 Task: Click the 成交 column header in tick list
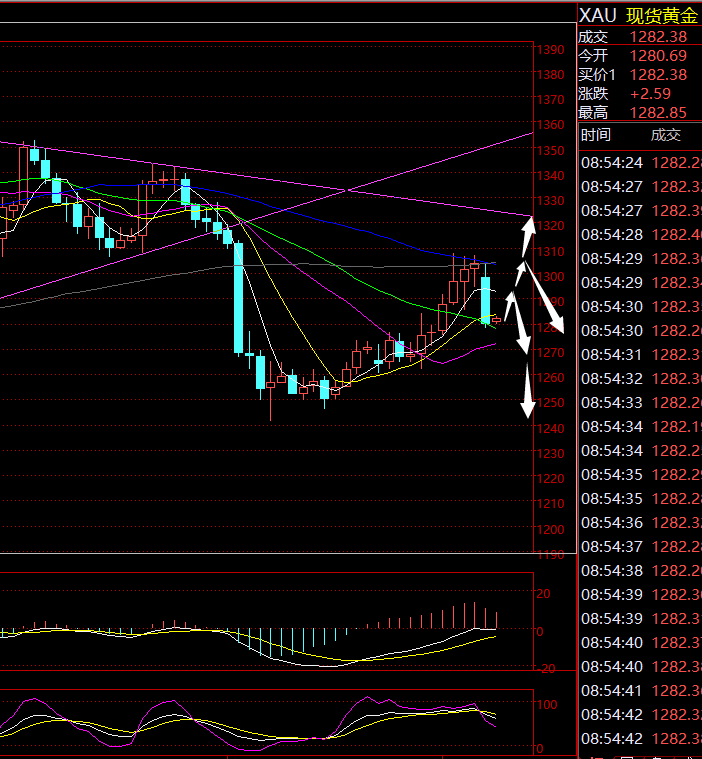(665, 135)
